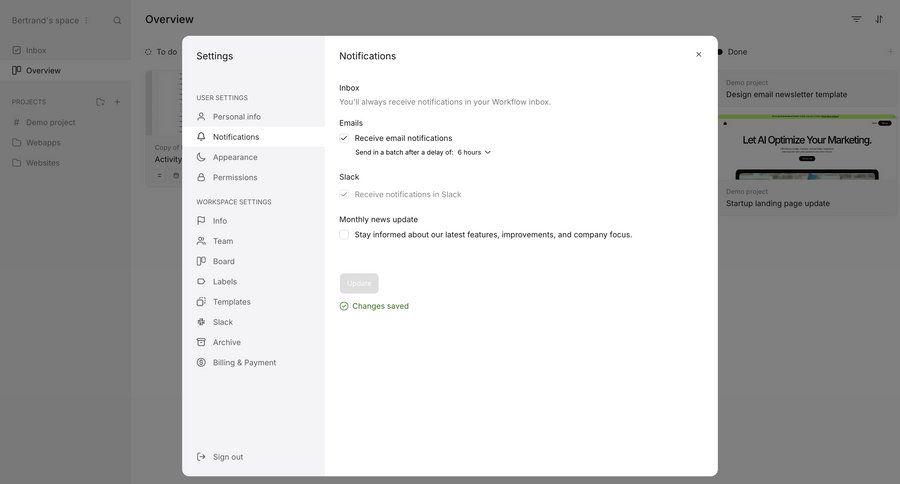Viewport: 900px width, 484px height.
Task: Toggle Receive notifications in Slack checkbox
Action: [x=344, y=194]
